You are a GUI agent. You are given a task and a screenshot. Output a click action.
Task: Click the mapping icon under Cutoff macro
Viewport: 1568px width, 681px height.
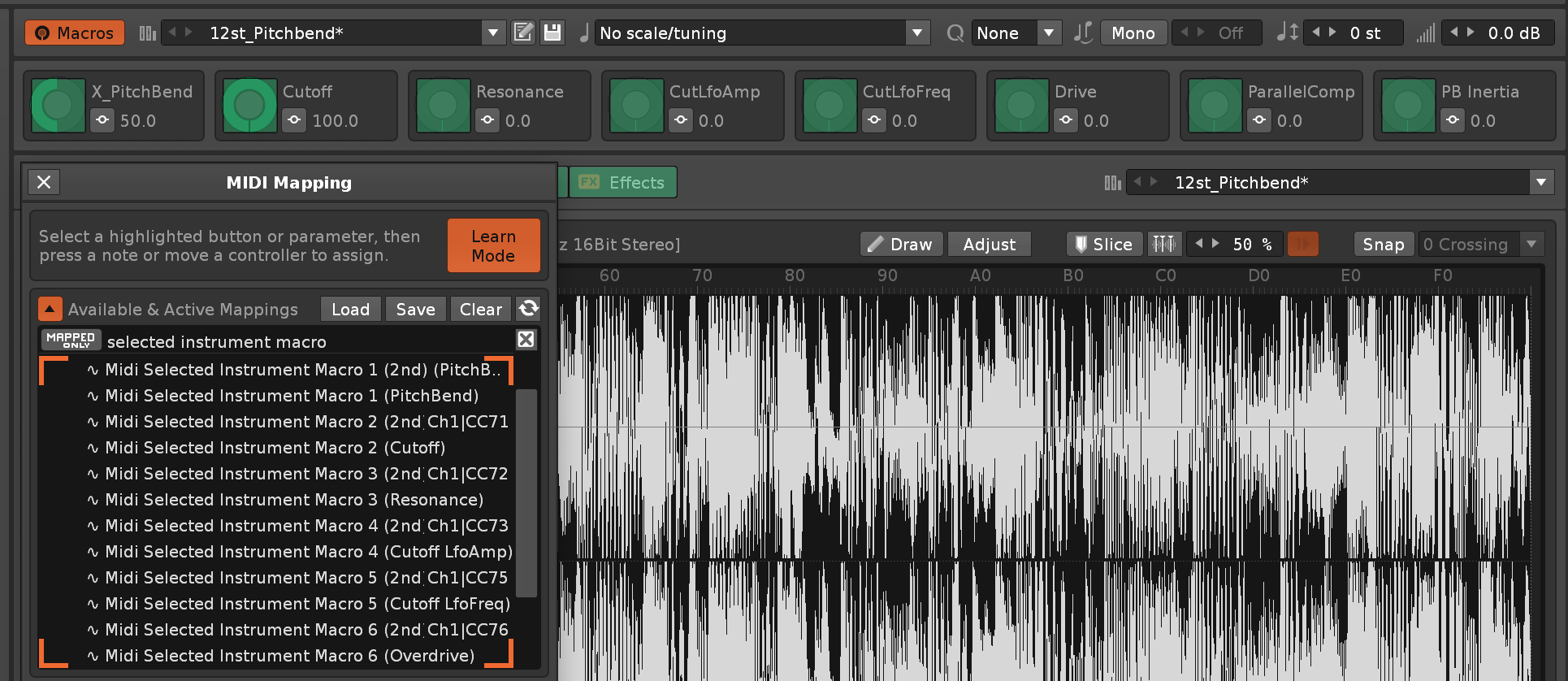coord(294,120)
